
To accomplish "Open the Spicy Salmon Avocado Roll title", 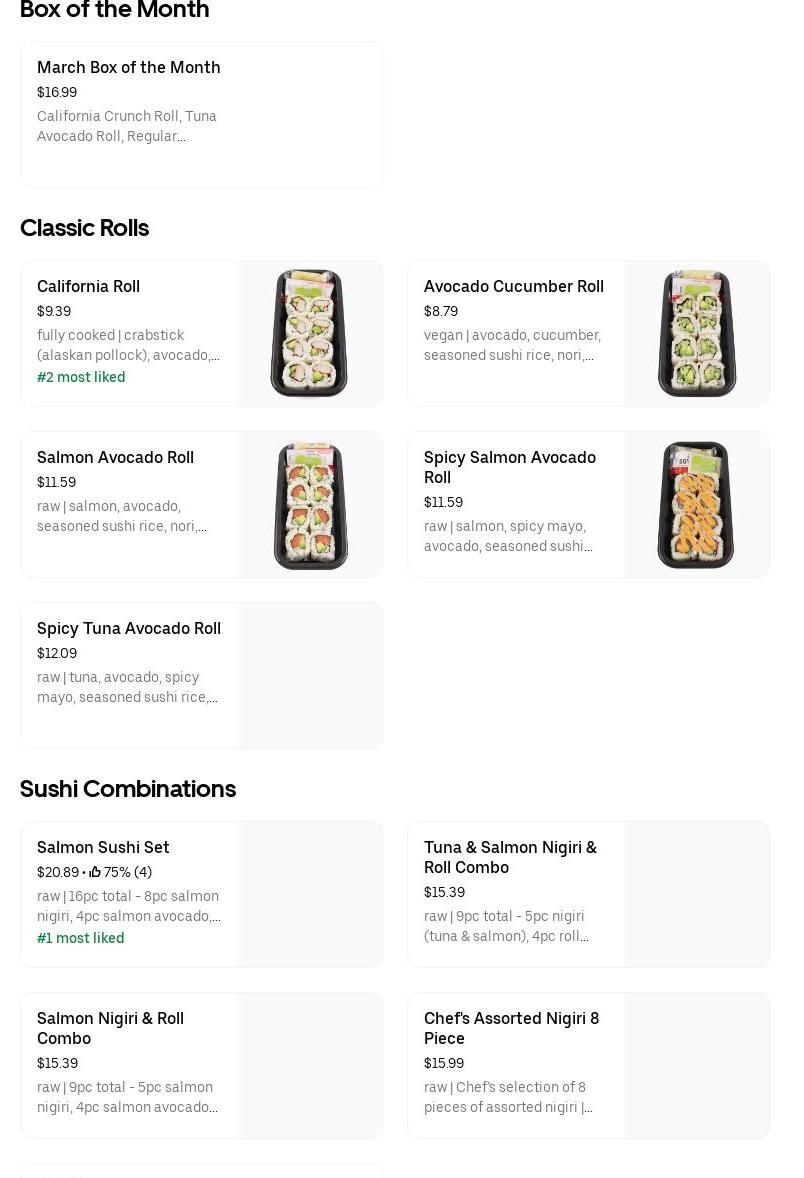I will pos(509,467).
